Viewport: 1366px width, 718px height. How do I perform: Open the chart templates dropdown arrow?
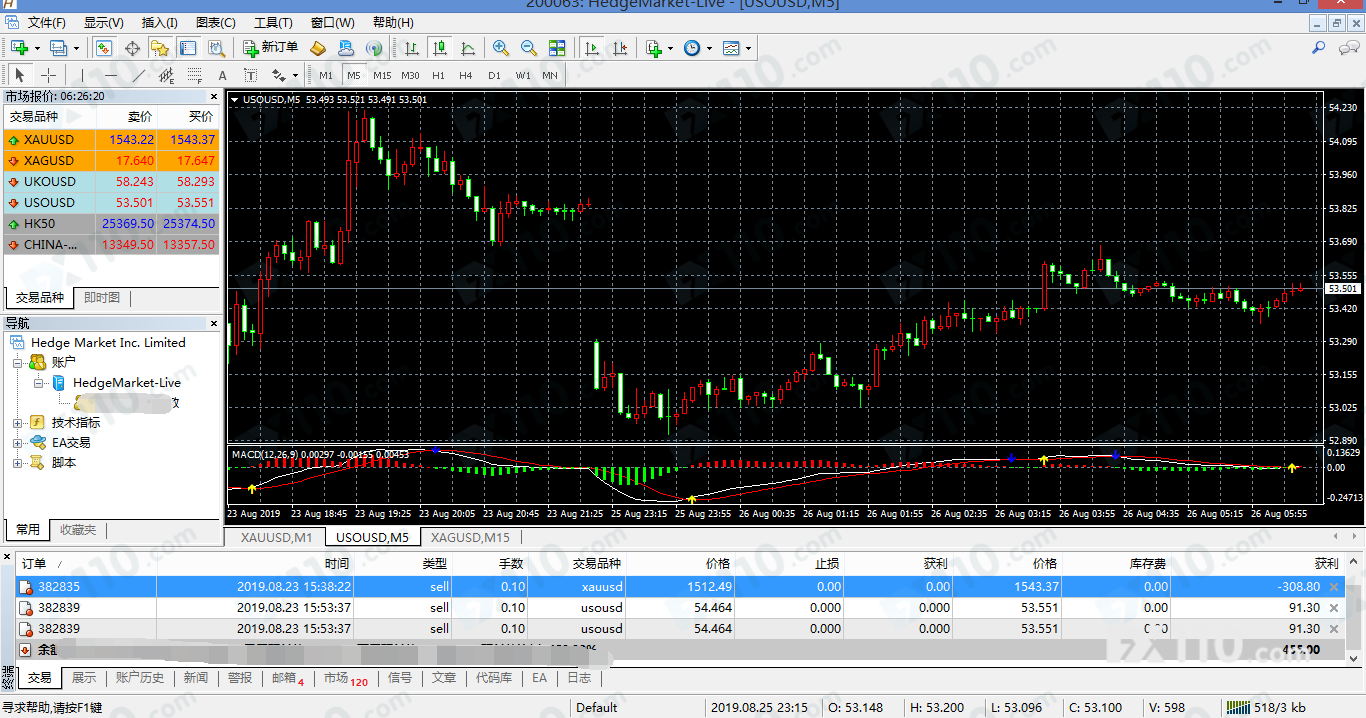click(x=748, y=48)
